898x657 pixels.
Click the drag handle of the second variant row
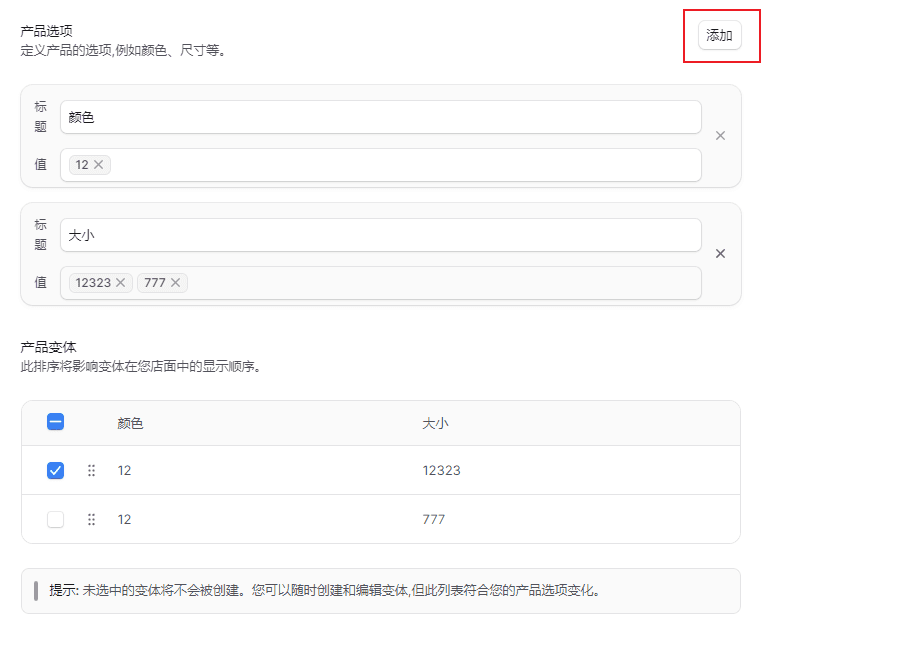[91, 519]
